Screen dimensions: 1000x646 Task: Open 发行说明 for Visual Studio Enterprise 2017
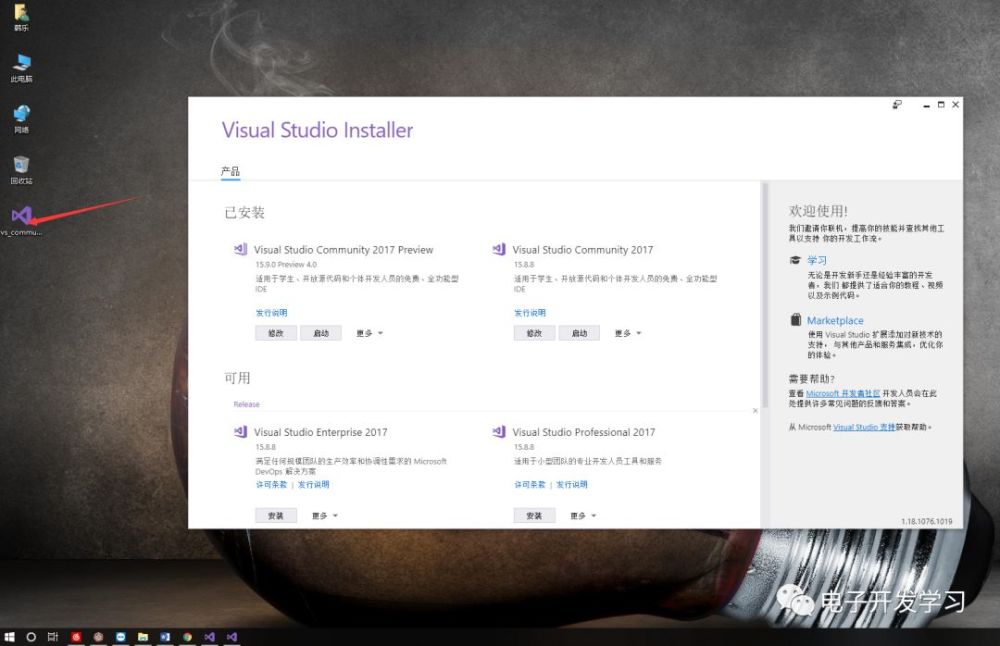[x=313, y=485]
